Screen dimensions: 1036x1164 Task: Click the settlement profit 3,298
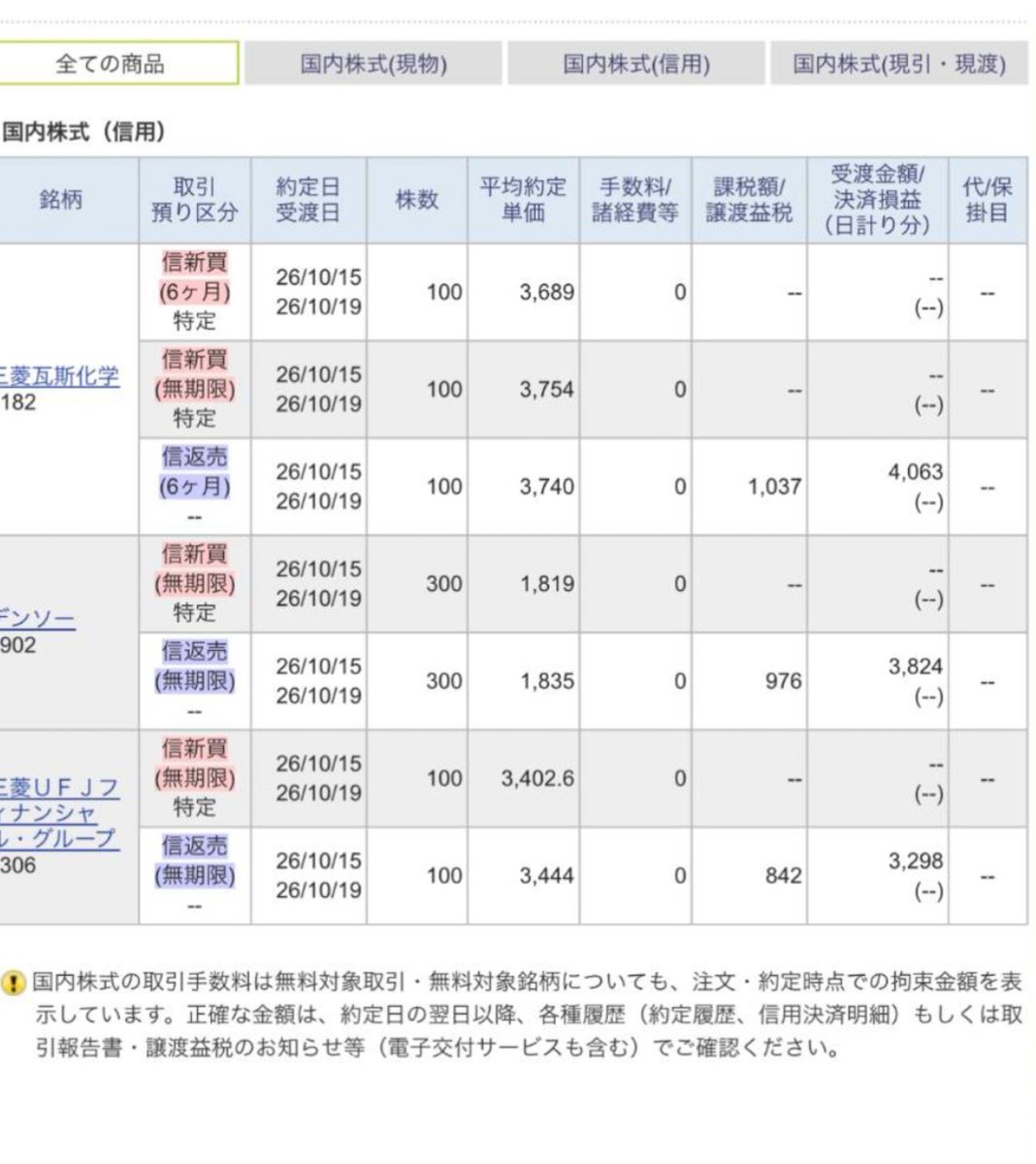[916, 861]
